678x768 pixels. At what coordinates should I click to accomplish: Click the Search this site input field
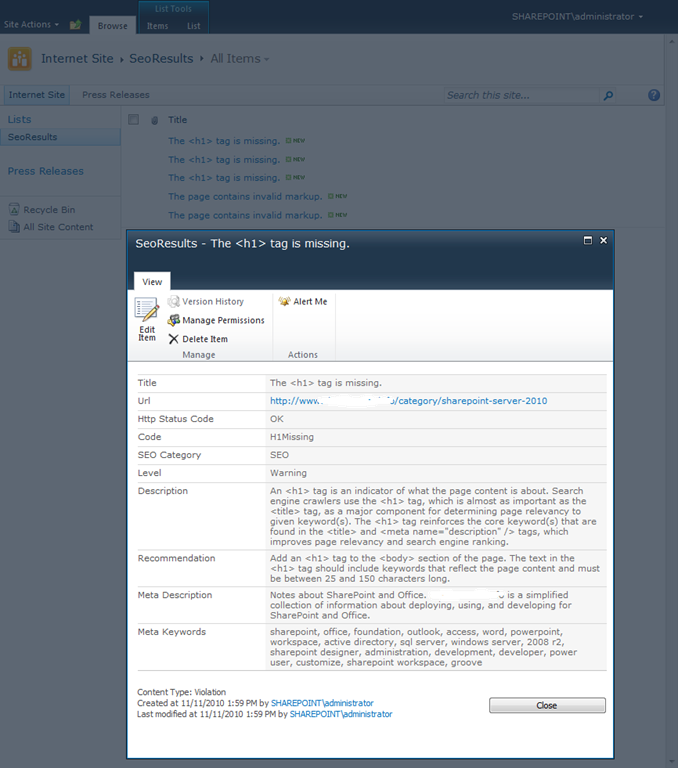(522, 96)
